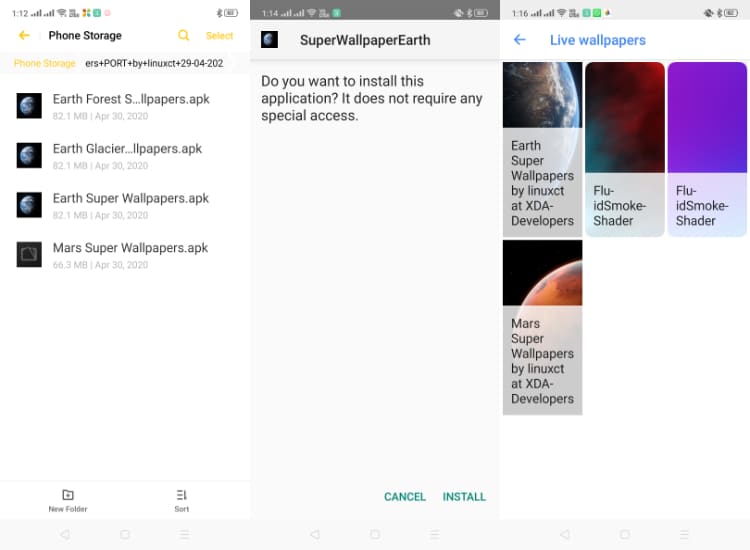Tap home square button on installer screen

click(375, 534)
